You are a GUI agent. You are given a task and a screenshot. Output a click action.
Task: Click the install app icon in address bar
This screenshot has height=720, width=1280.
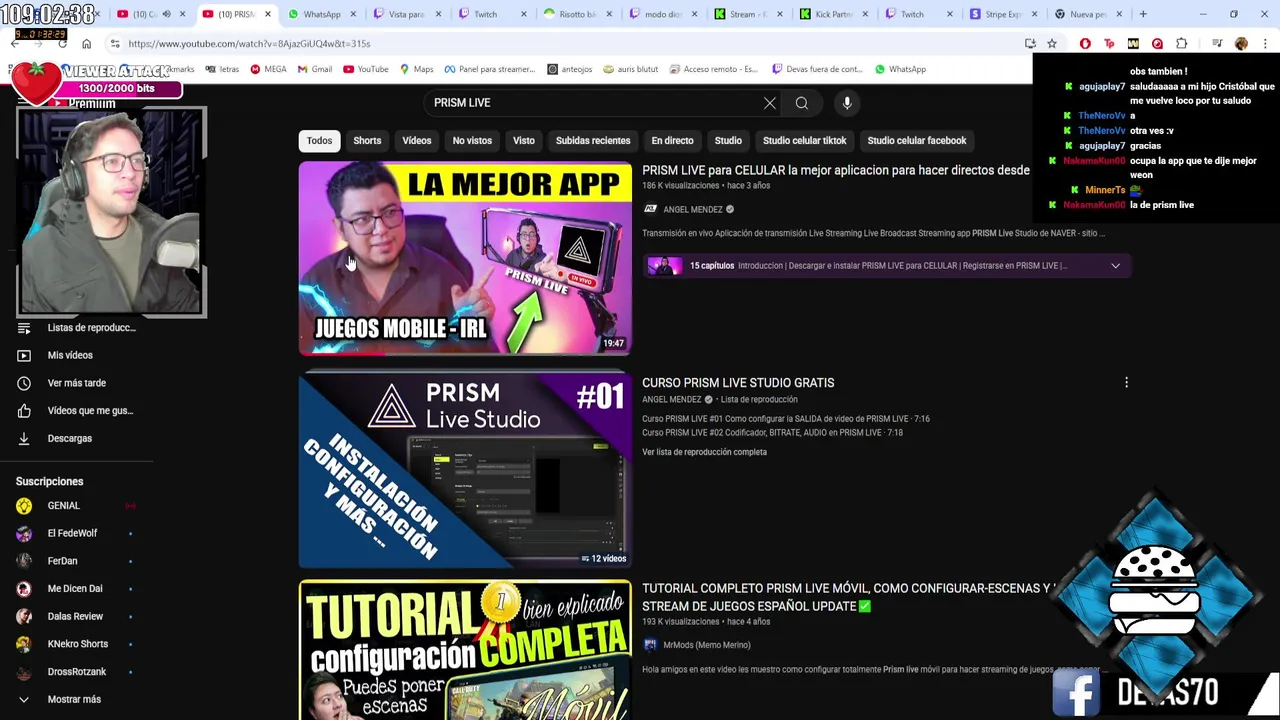click(x=1030, y=44)
